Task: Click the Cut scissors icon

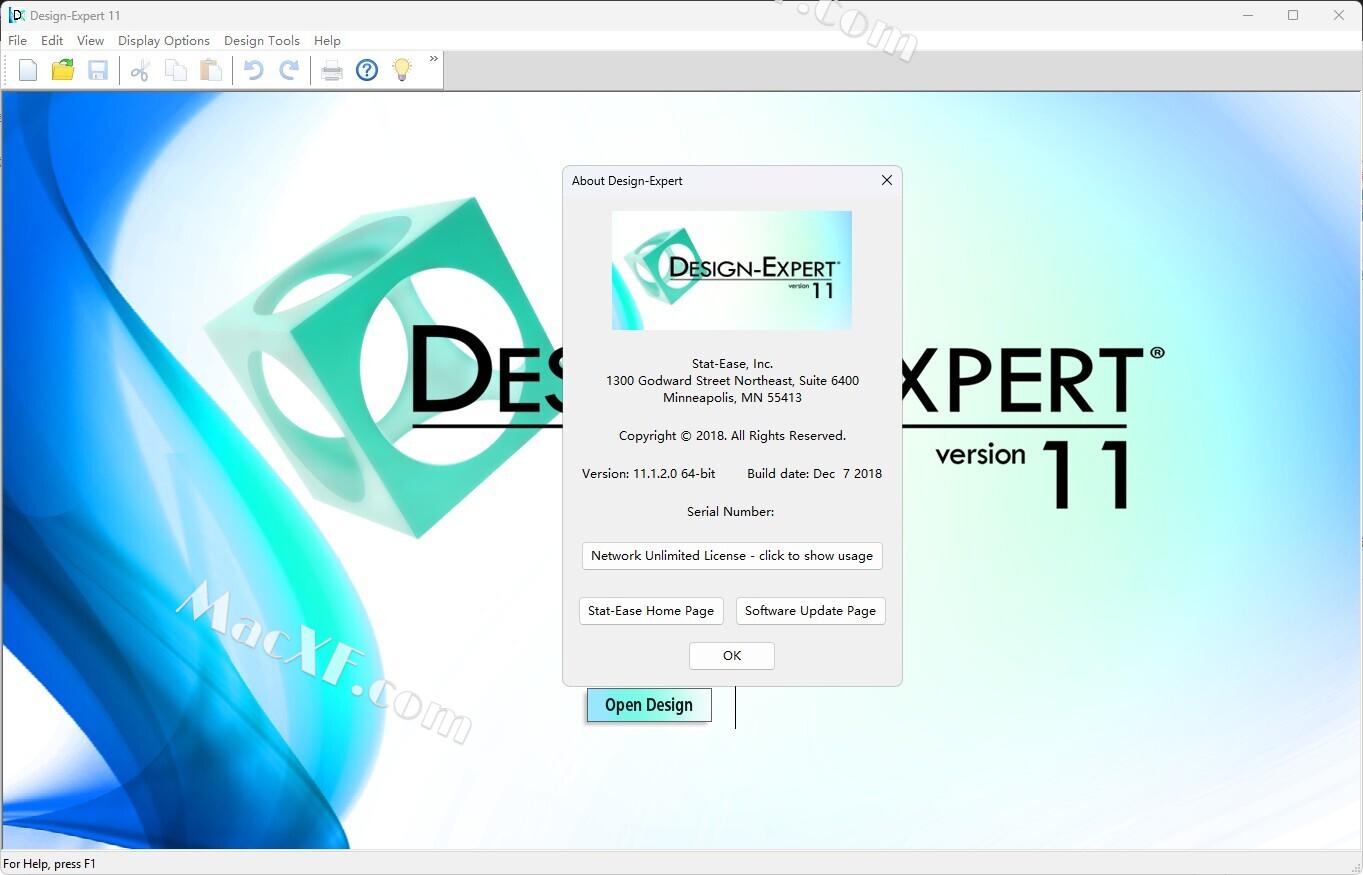Action: (x=140, y=70)
